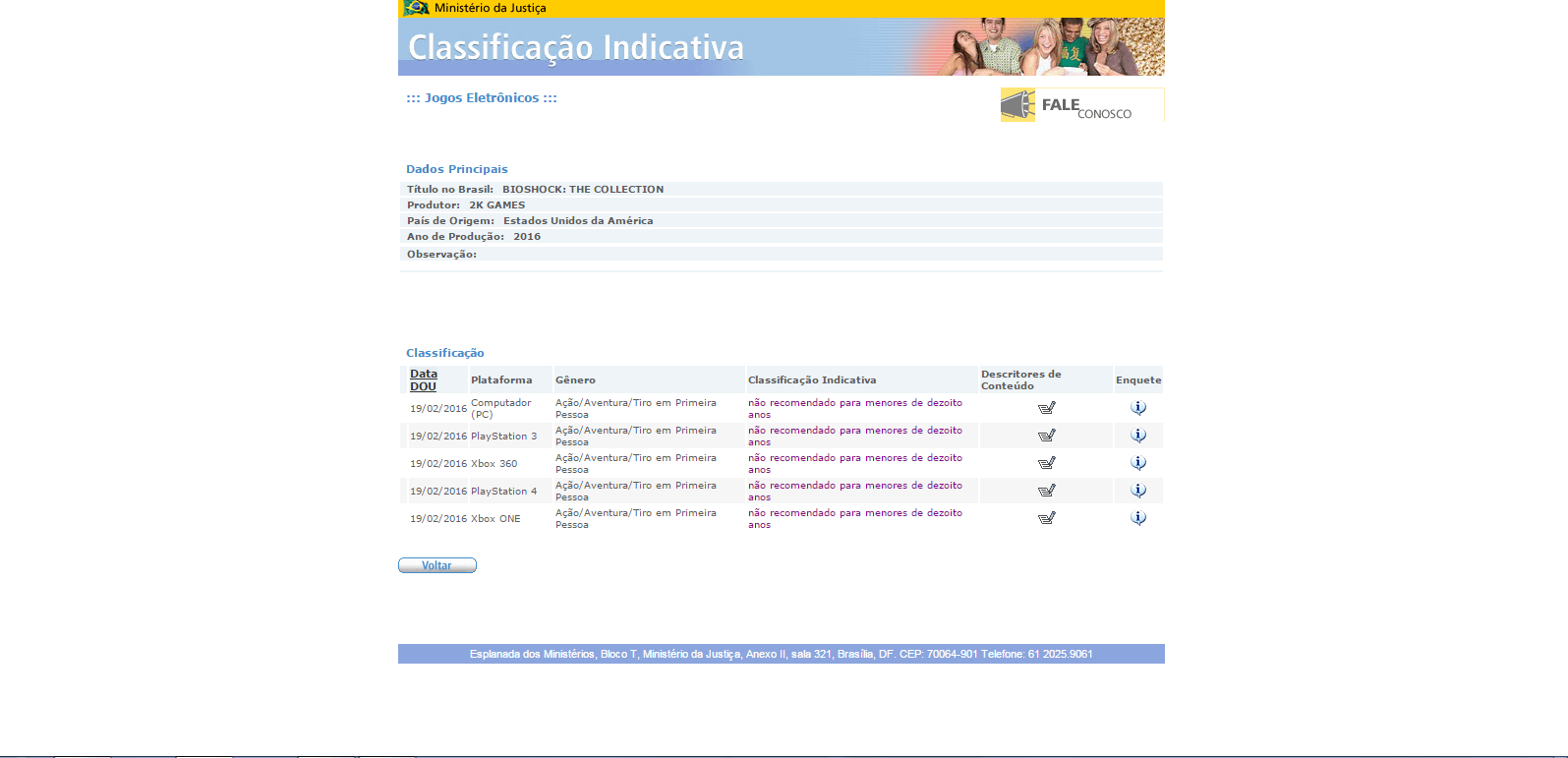Open rating link for Xbox ONE row
1568x758 pixels.
click(x=854, y=513)
